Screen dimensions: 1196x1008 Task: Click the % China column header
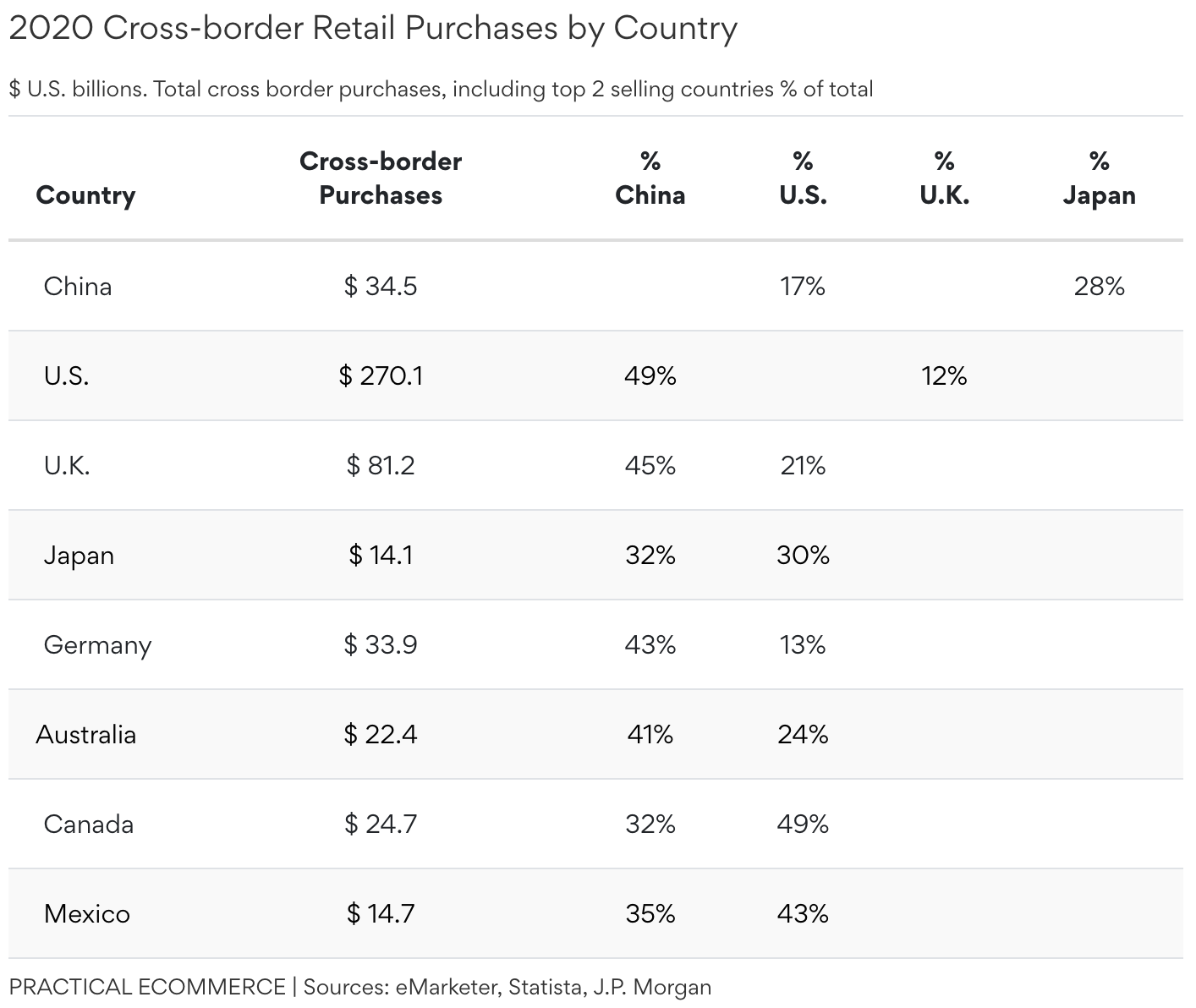click(x=650, y=178)
